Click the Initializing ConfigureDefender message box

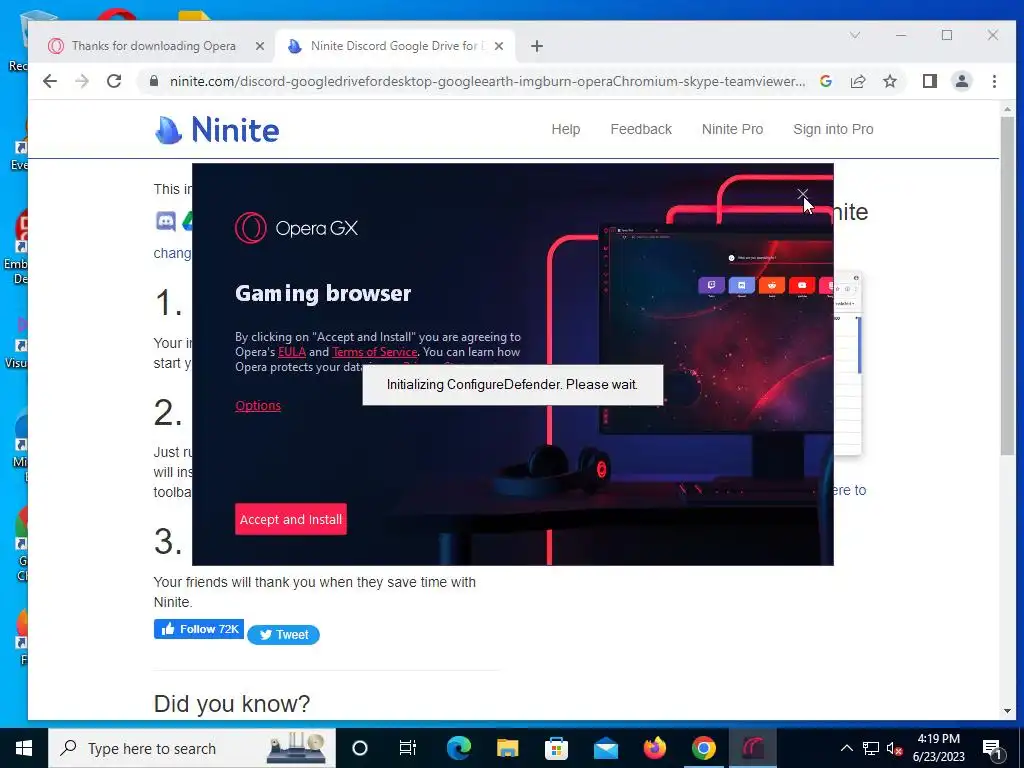click(x=513, y=385)
